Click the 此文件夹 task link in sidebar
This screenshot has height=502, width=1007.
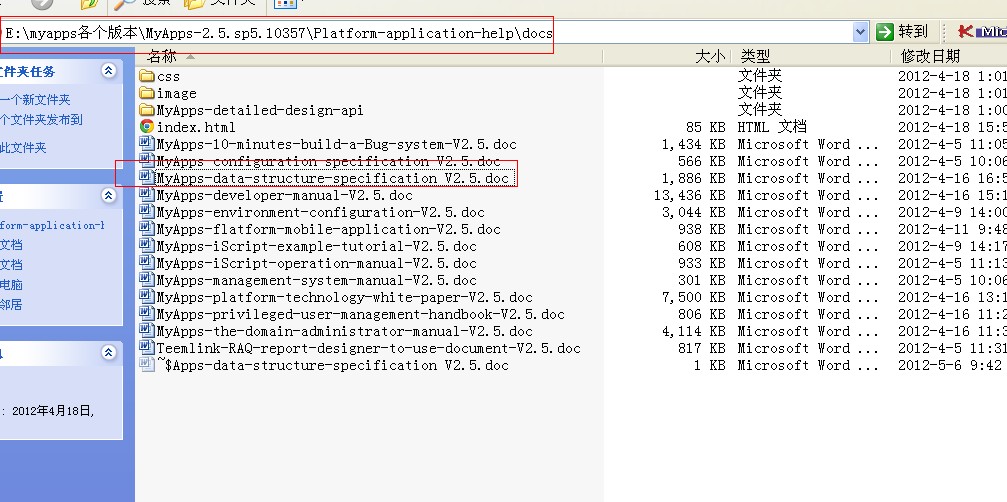point(23,148)
